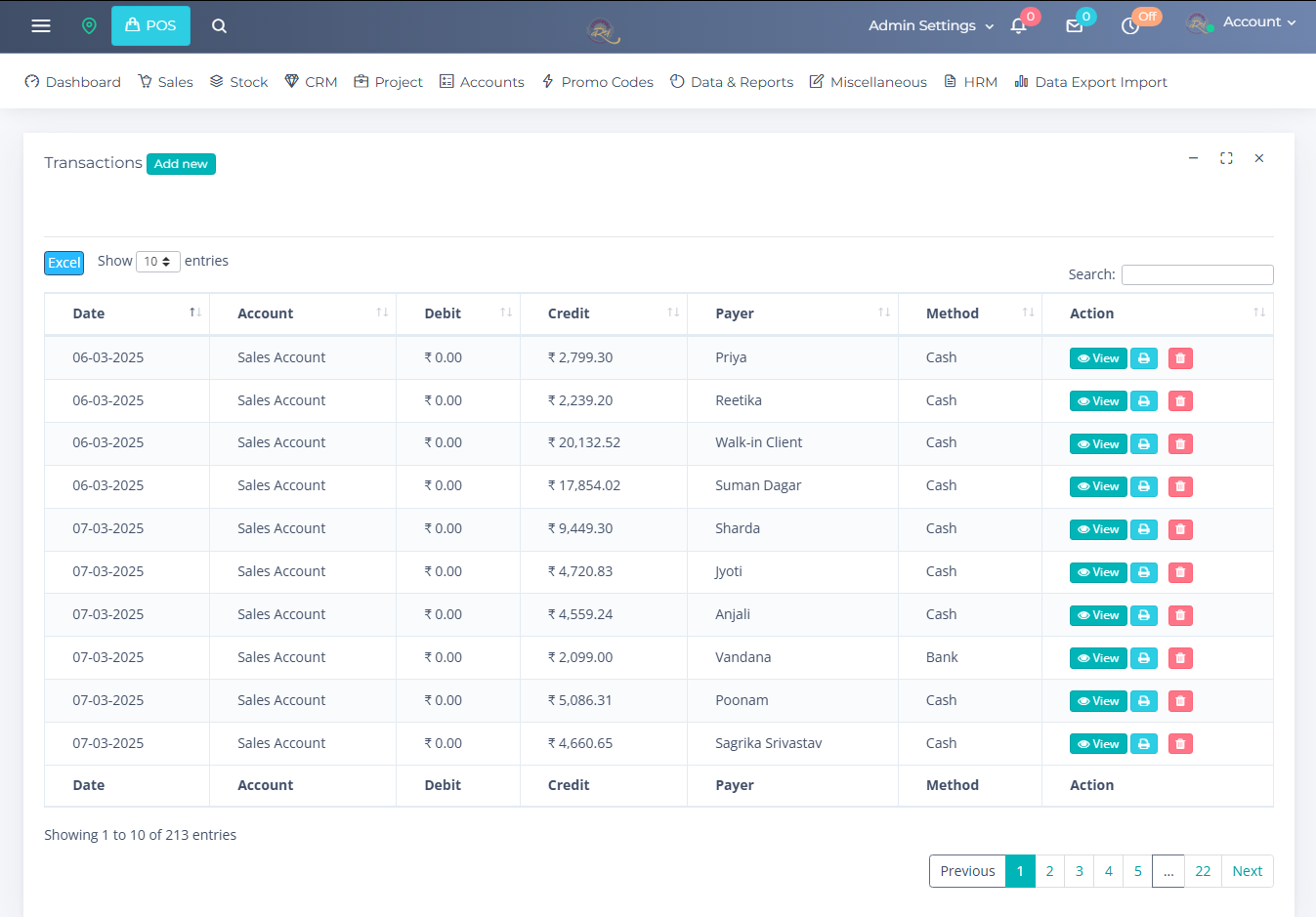Print Suman Dagar's transaction

(1144, 486)
